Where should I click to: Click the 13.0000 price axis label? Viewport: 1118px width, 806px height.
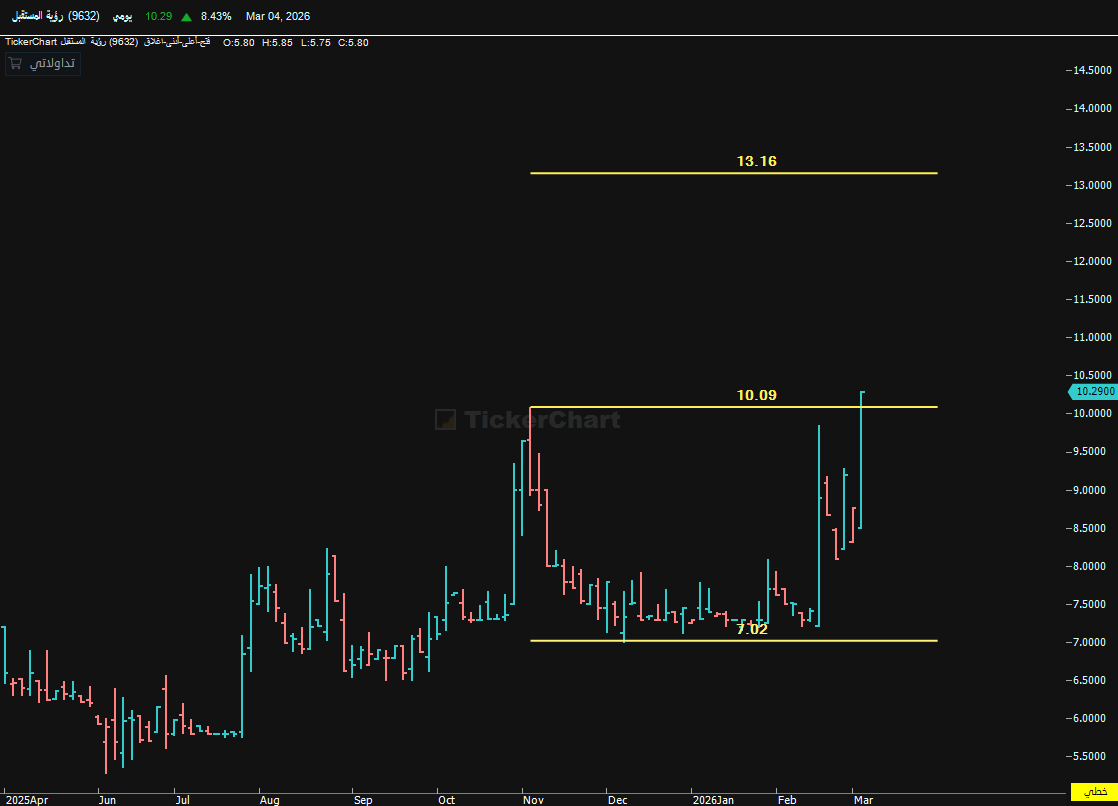[1092, 185]
